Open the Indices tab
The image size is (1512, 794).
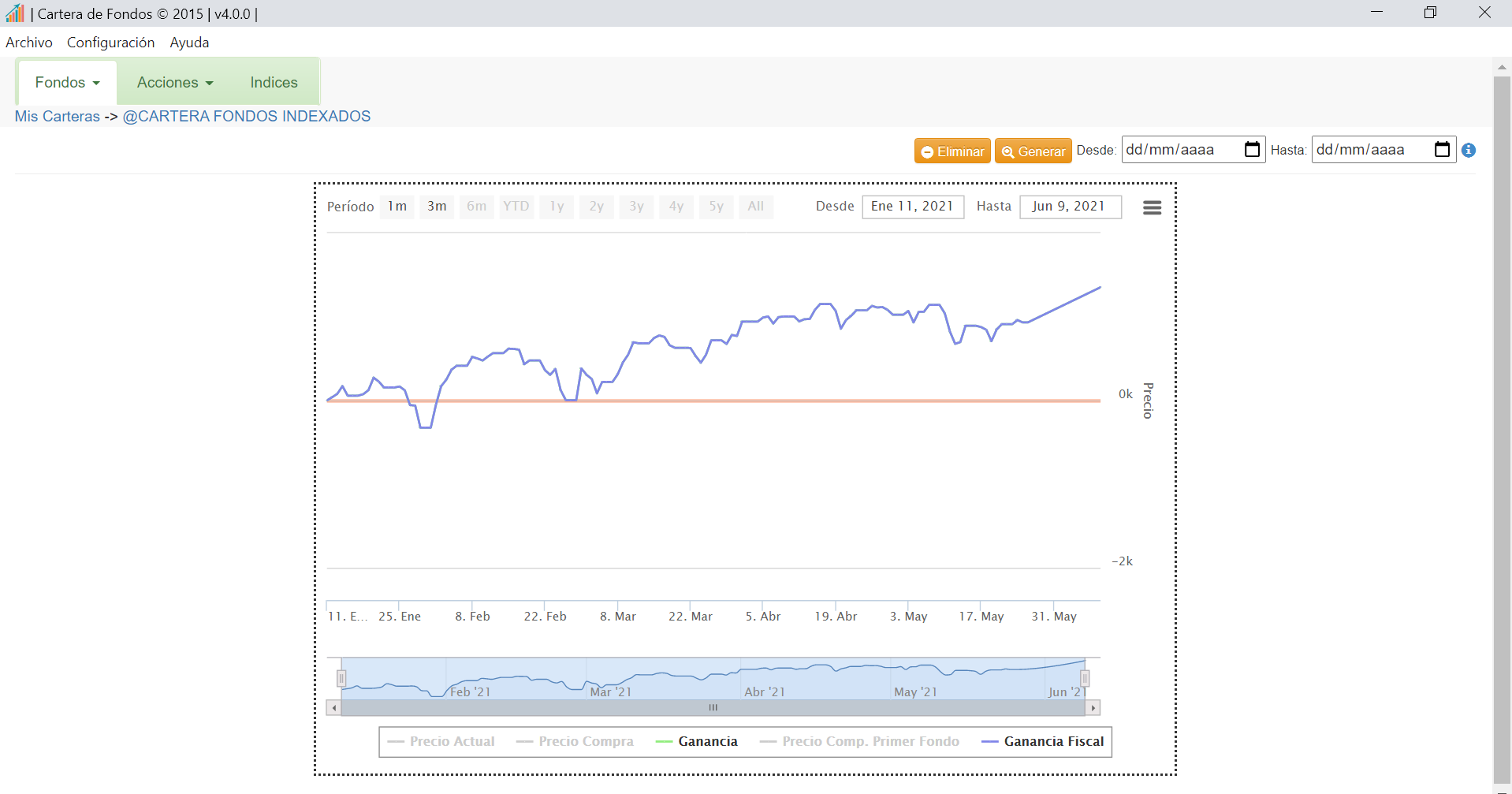coord(274,82)
